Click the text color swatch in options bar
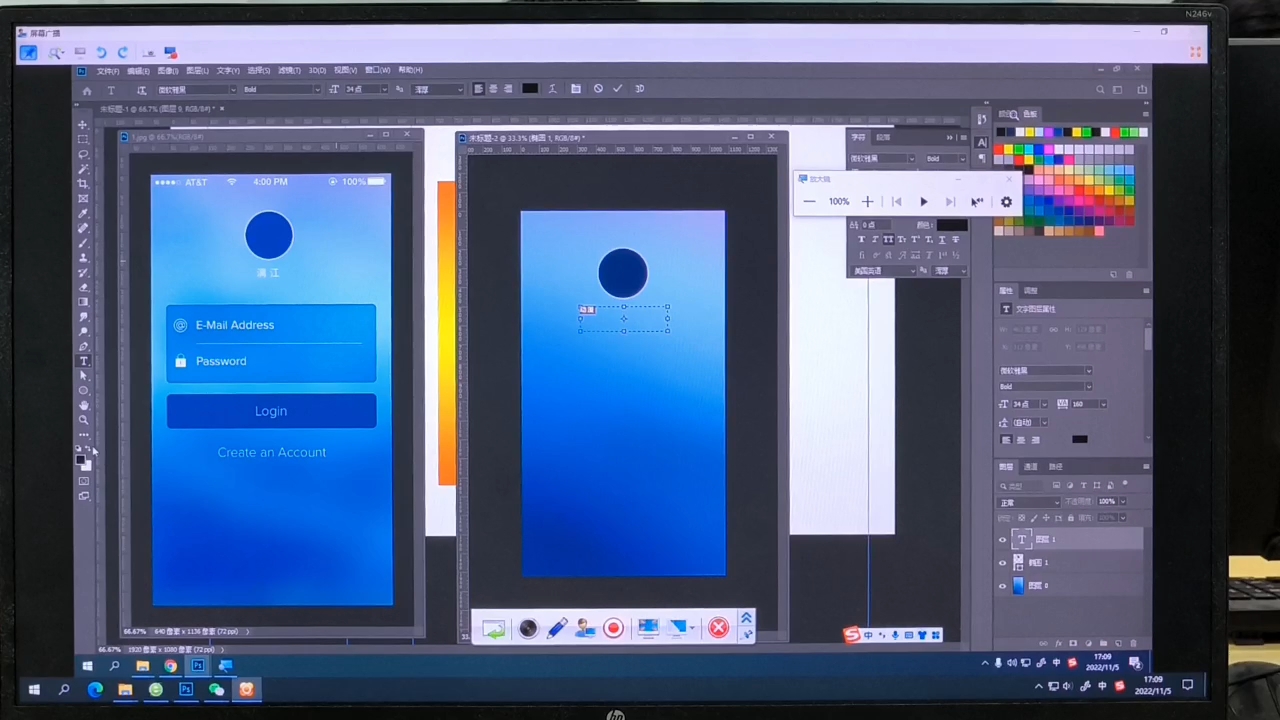The height and width of the screenshot is (720, 1280). coord(530,88)
